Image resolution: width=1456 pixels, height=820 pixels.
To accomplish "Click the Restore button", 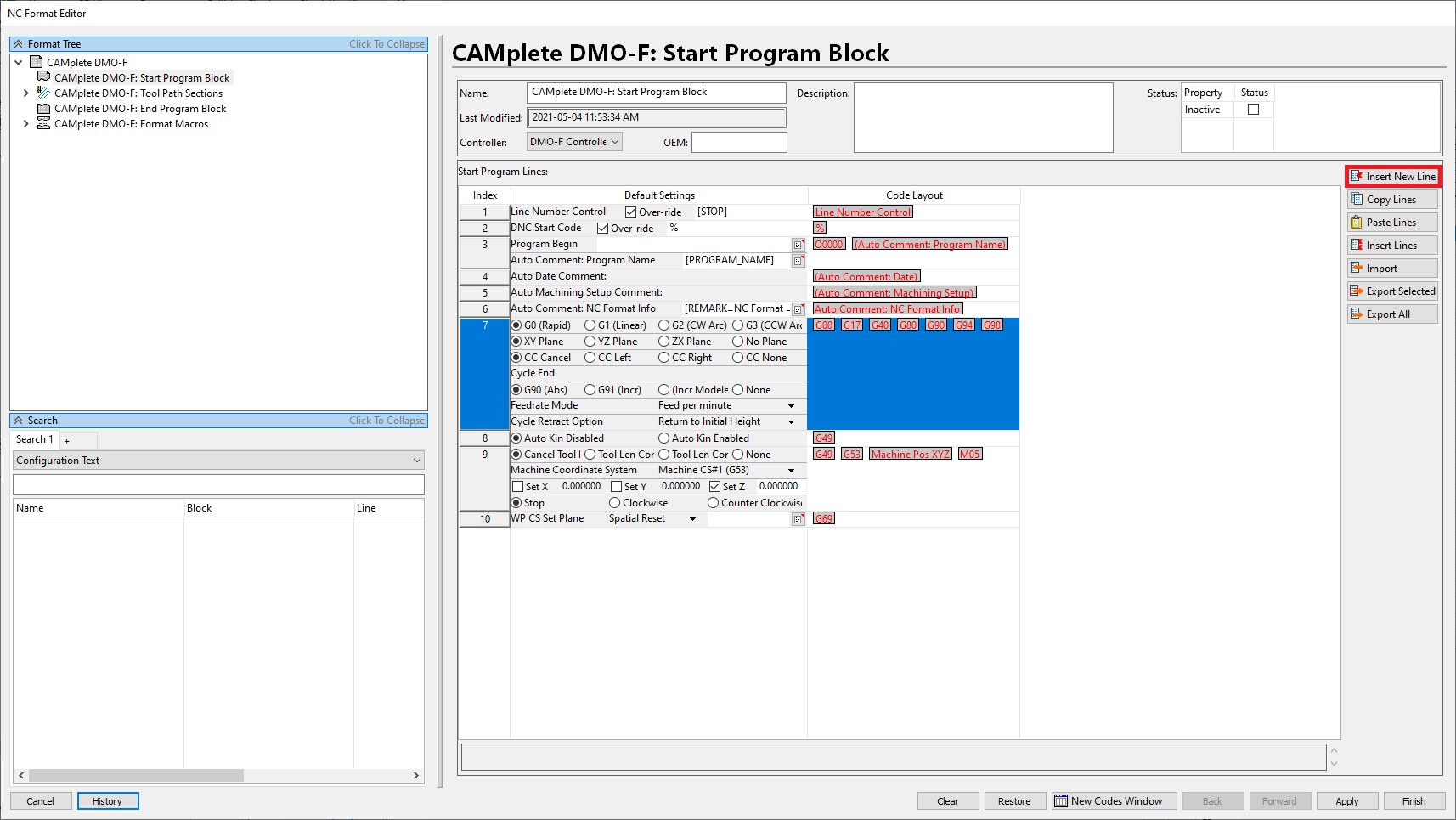I will point(1014,801).
